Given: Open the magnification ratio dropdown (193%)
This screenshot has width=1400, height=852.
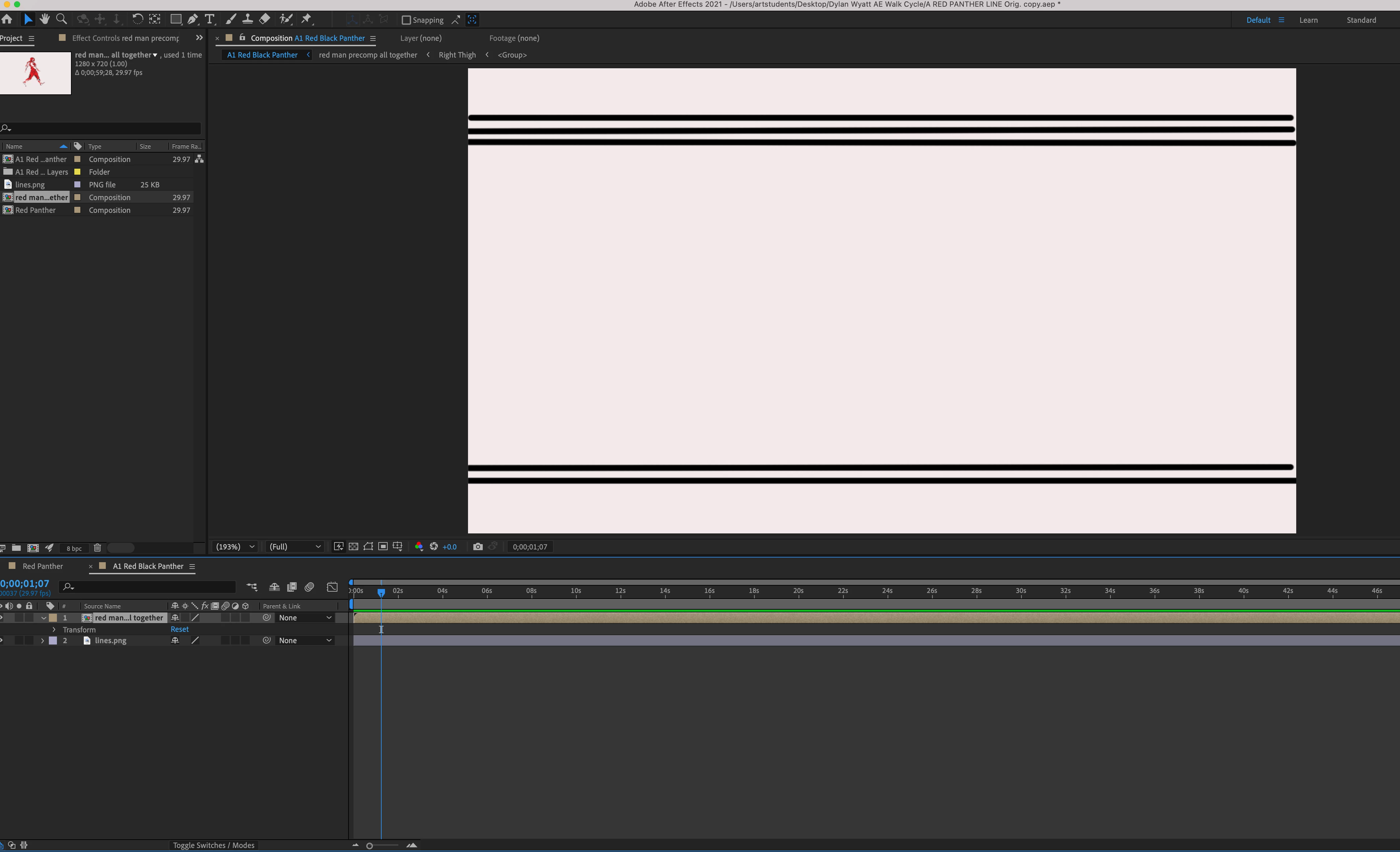Looking at the screenshot, I should coord(235,546).
